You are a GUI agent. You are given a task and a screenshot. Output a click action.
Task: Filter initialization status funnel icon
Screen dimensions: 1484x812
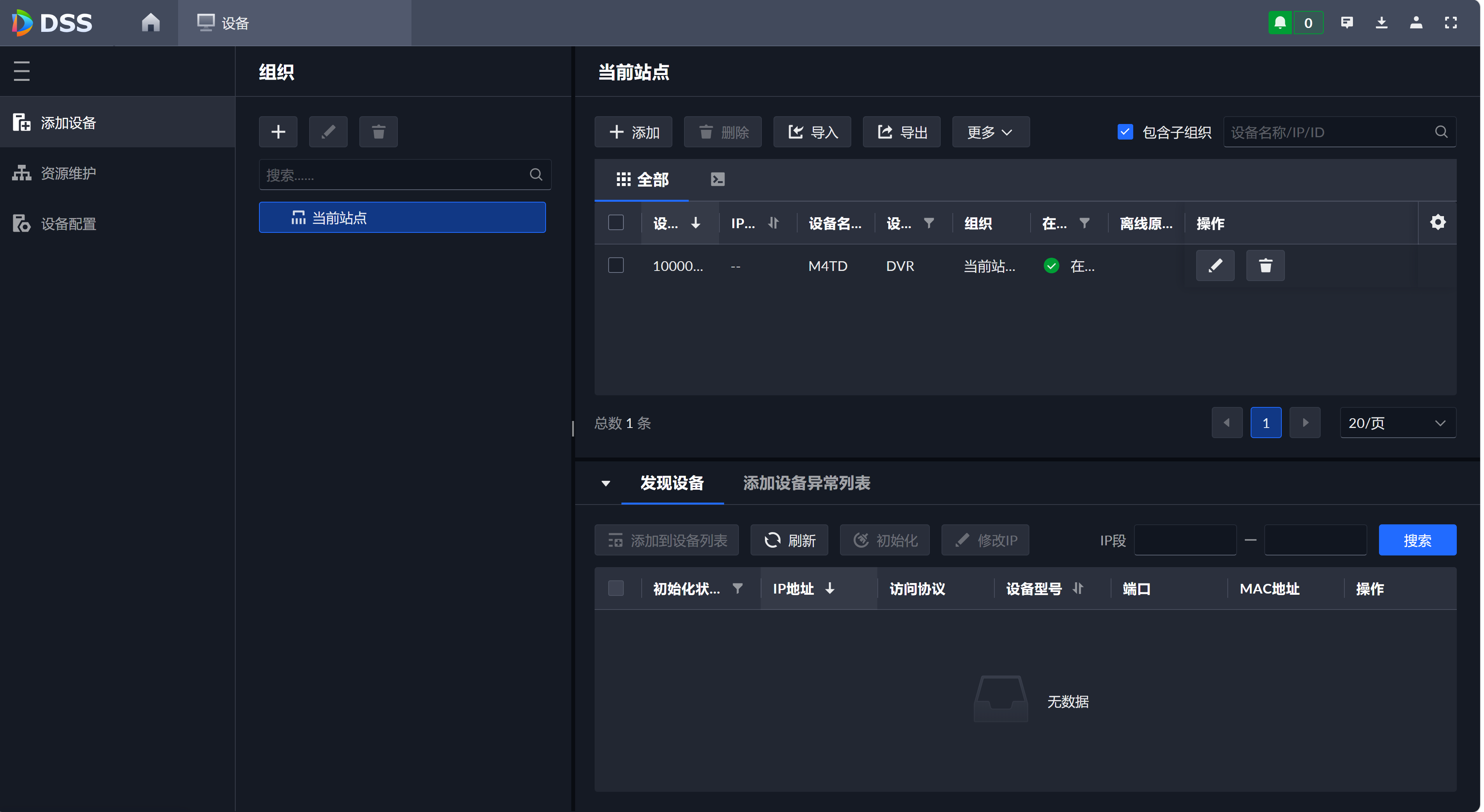737,588
